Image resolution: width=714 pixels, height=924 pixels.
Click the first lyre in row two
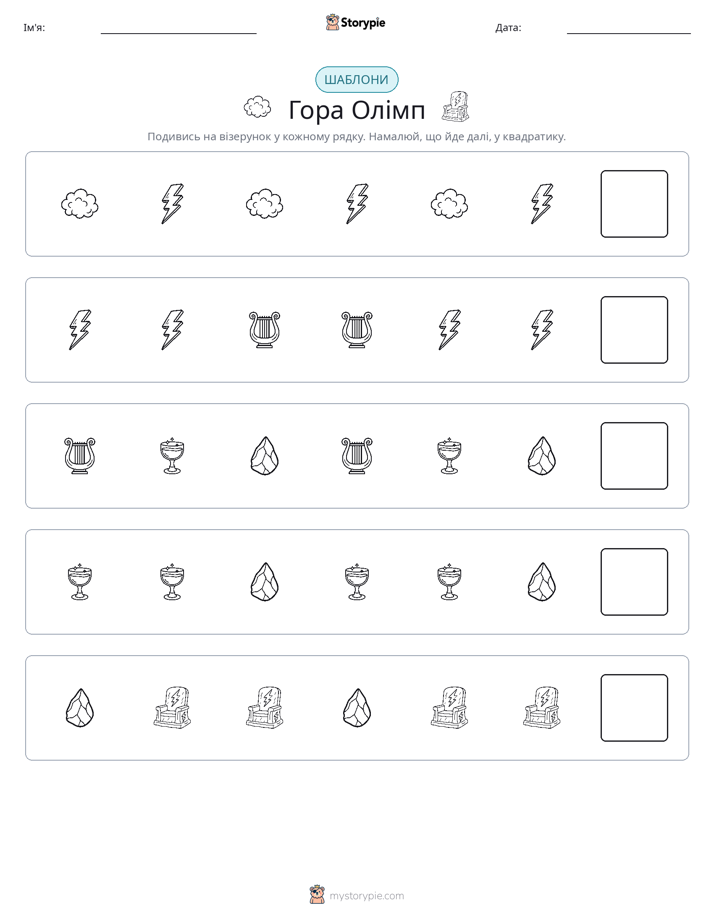[x=265, y=330]
